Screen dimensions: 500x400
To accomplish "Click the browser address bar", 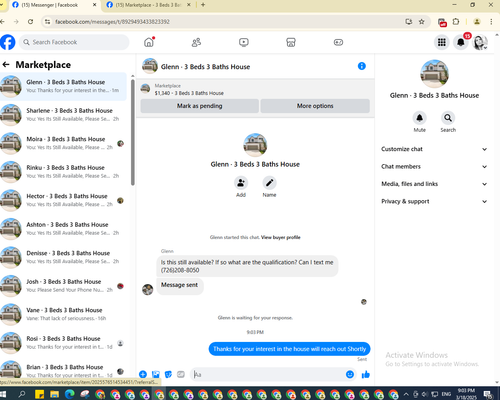I will point(227,22).
